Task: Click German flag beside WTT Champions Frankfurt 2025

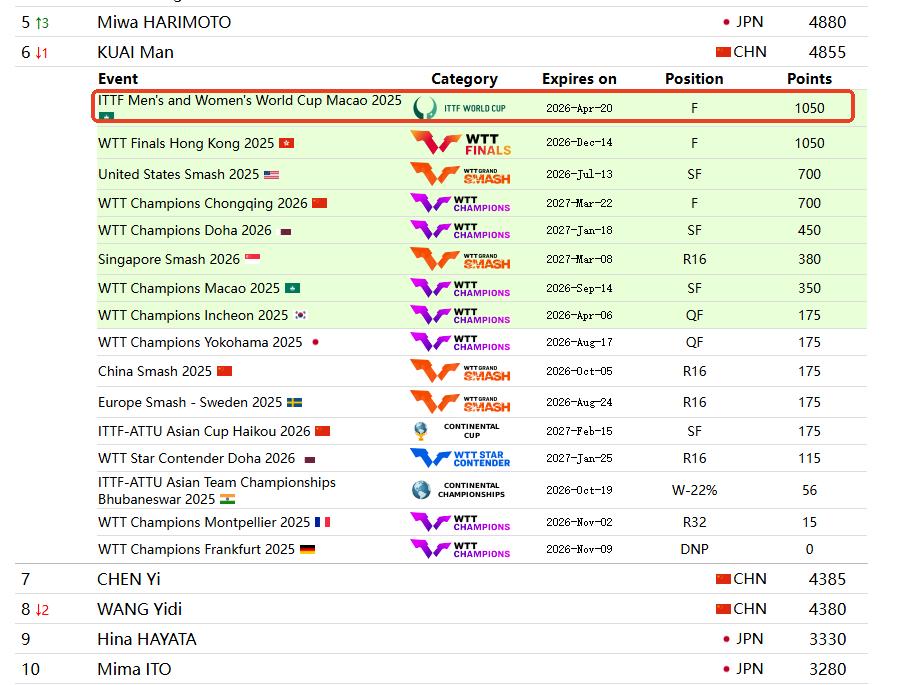Action: point(307,549)
